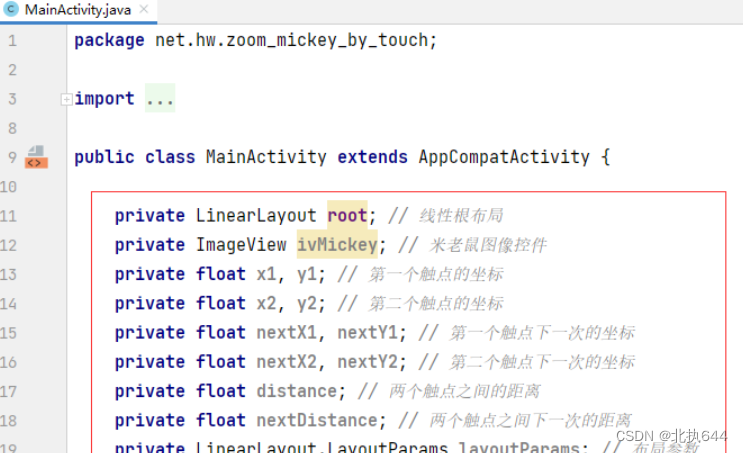
Task: Click line number 3 in the gutter
Action: [x=12, y=99]
